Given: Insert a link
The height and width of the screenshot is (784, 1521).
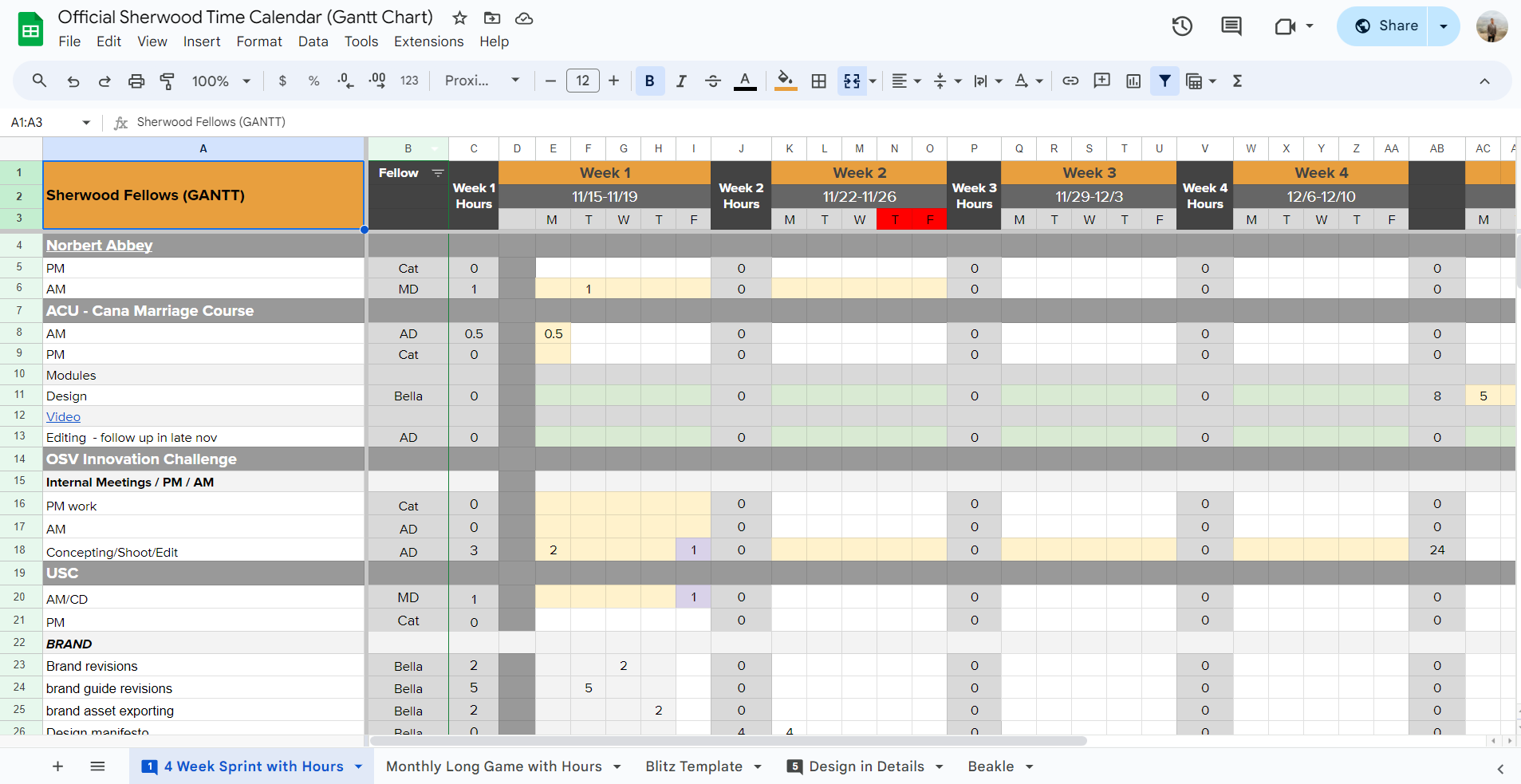Looking at the screenshot, I should pos(1070,81).
